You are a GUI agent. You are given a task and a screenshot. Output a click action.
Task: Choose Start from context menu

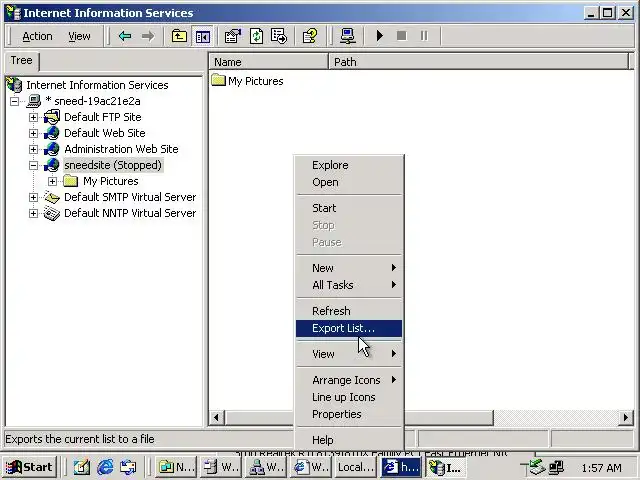click(349, 208)
